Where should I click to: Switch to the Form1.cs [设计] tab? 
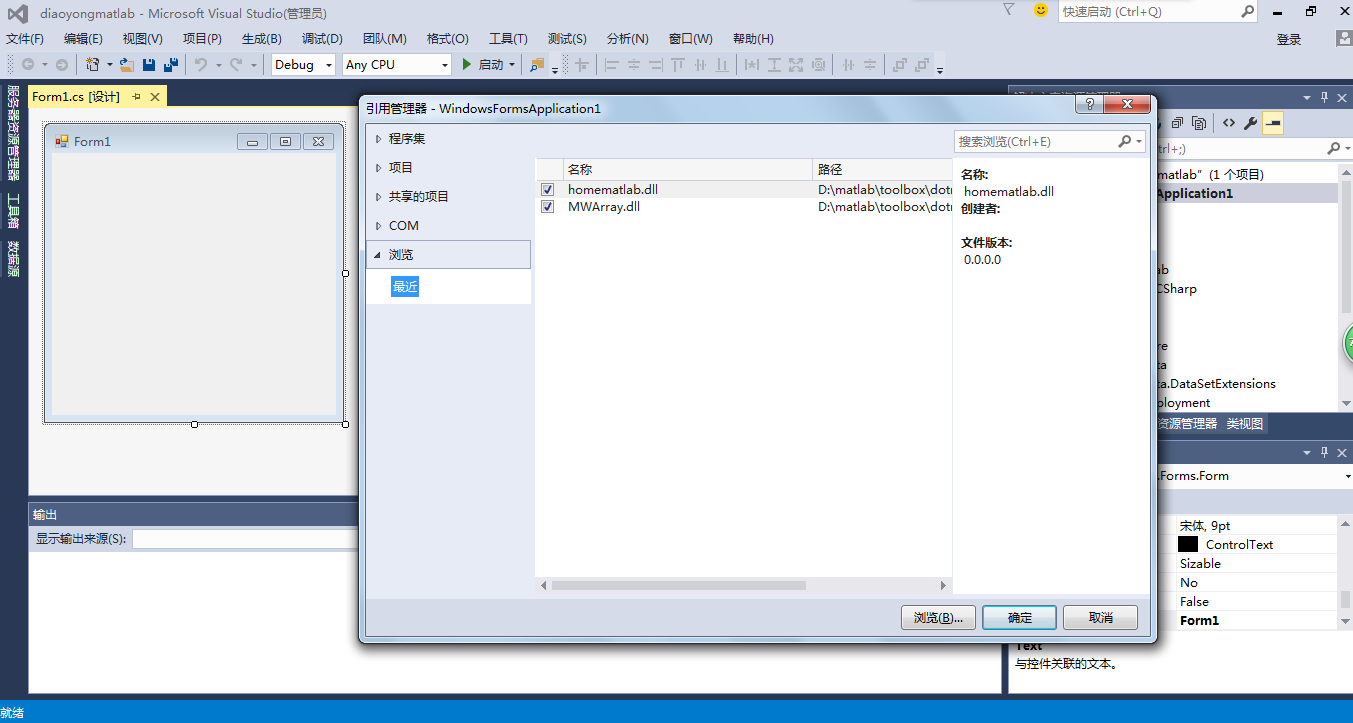tap(76, 97)
